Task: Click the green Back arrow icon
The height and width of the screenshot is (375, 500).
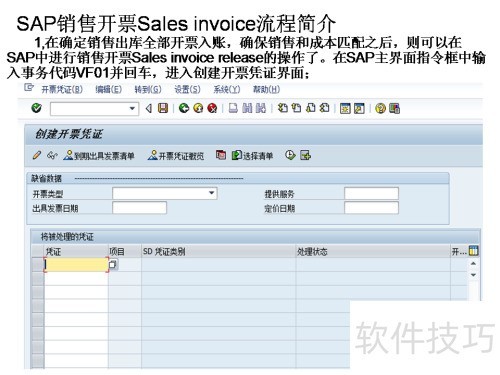Action: [x=184, y=108]
